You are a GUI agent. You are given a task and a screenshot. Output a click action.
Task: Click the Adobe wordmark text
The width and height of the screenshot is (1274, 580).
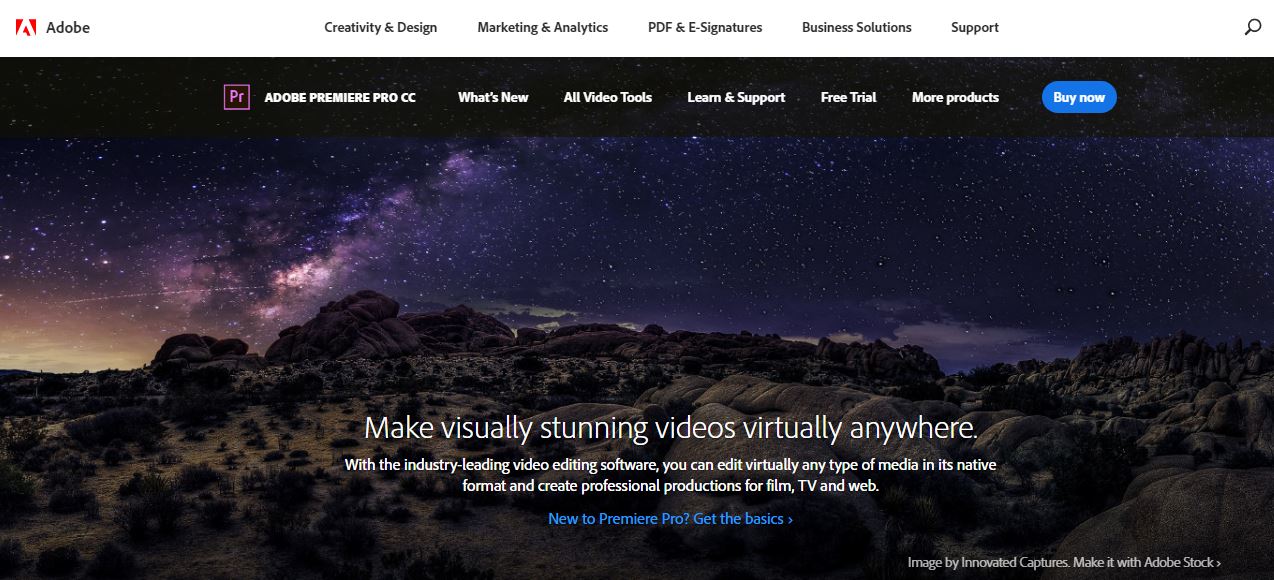(x=68, y=28)
